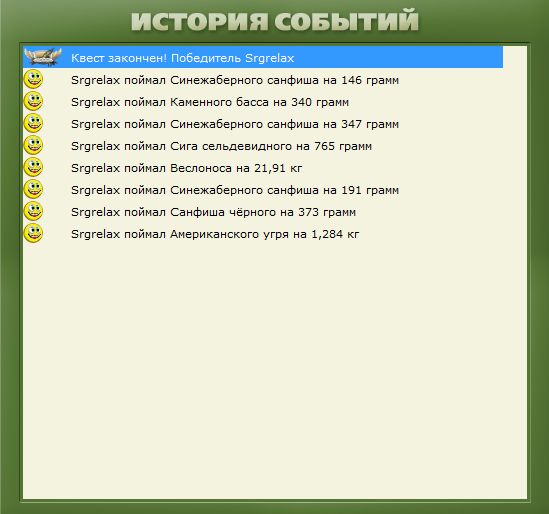Click smiley icon beside Санфиша чёрного entry
This screenshot has width=549, height=514.
pyautogui.click(x=33, y=211)
